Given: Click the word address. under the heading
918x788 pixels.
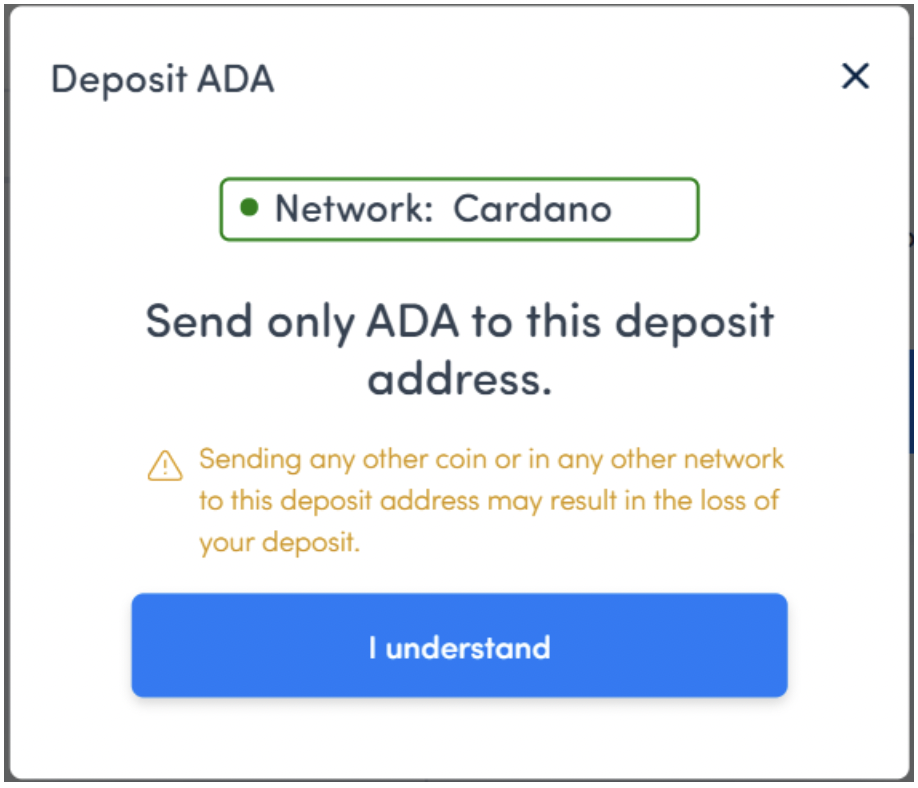Looking at the screenshot, I should pos(460,380).
